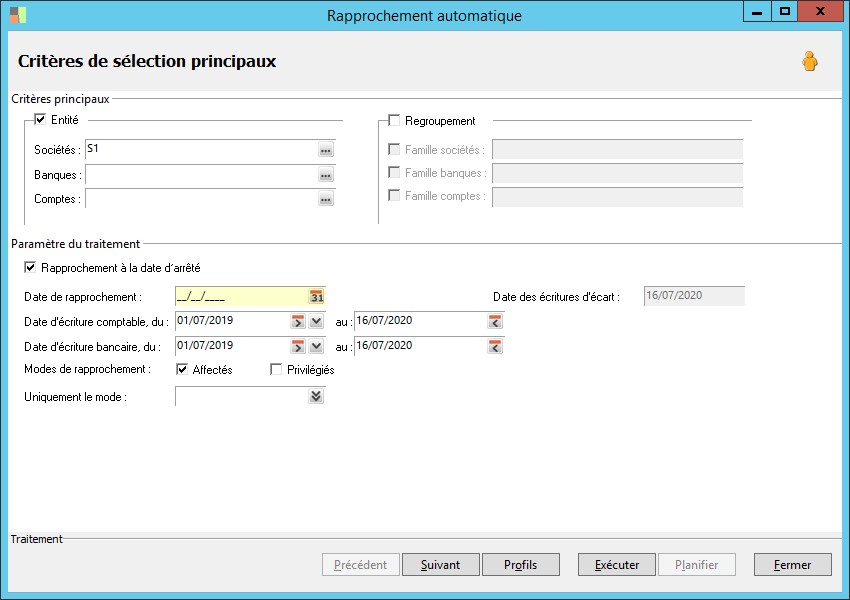Toggle the Famille banques checkbox

pos(394,172)
